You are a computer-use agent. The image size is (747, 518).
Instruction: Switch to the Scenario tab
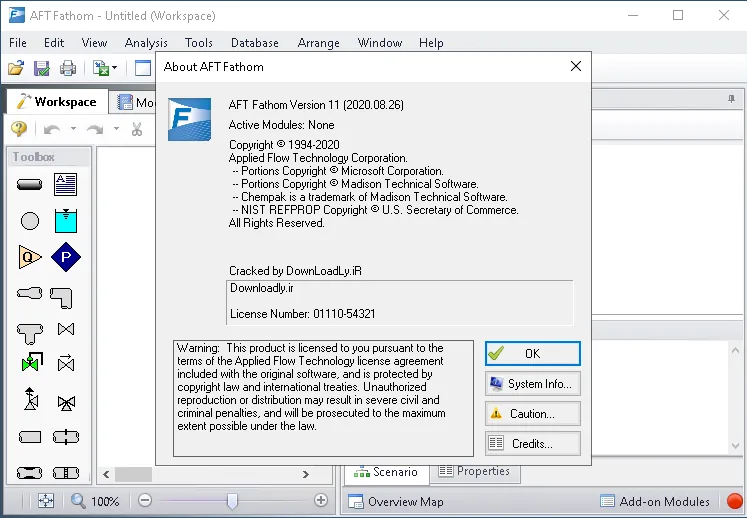tap(386, 472)
